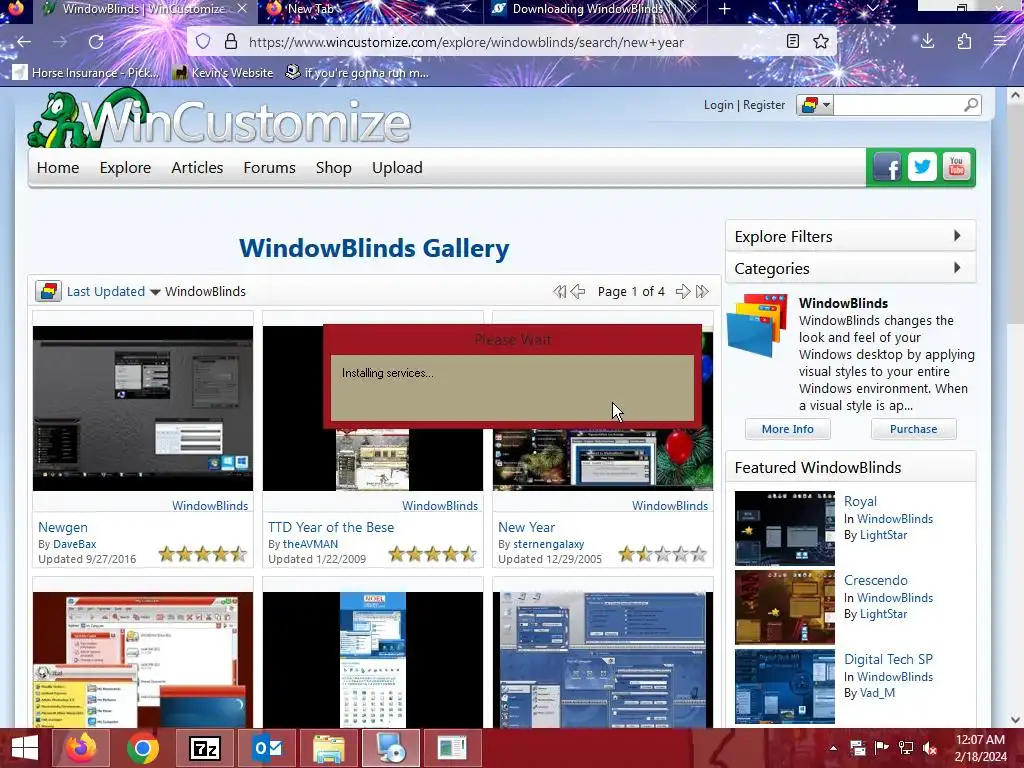Screen dimensions: 1024x768
Task: Open File Explorer from the taskbar
Action: (328, 748)
